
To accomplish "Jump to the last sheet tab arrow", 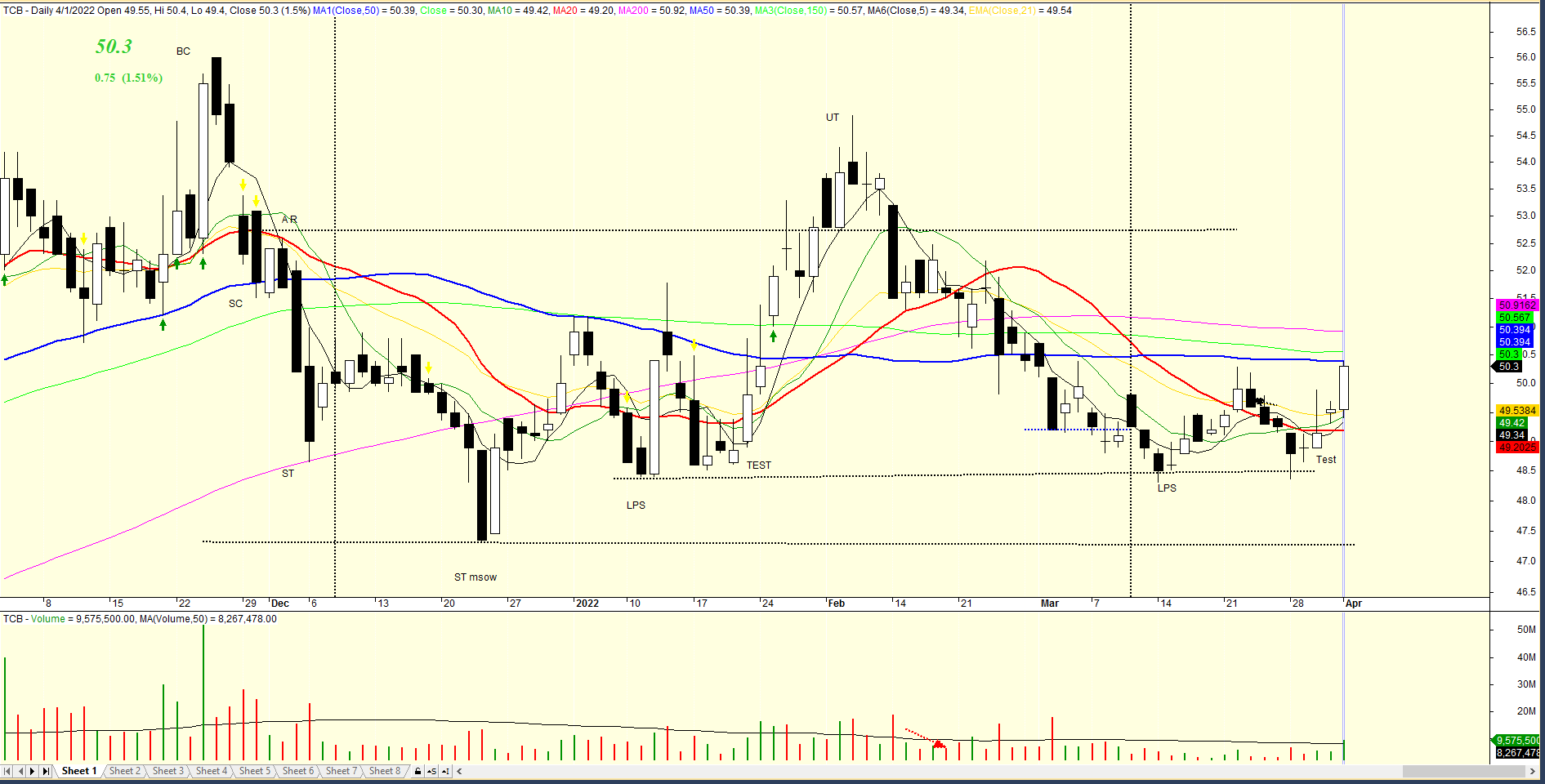I will (46, 771).
